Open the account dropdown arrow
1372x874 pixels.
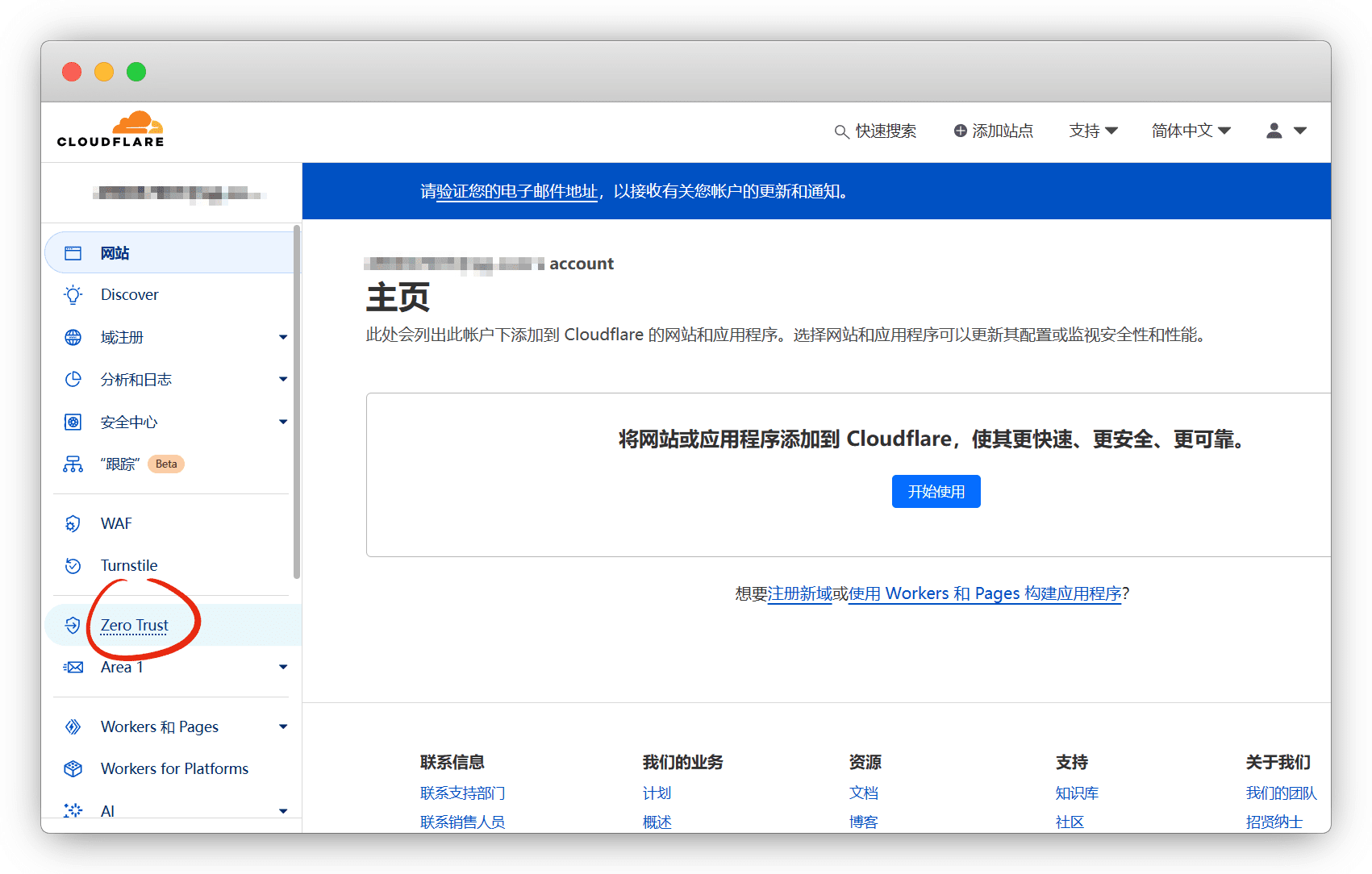pyautogui.click(x=1300, y=131)
